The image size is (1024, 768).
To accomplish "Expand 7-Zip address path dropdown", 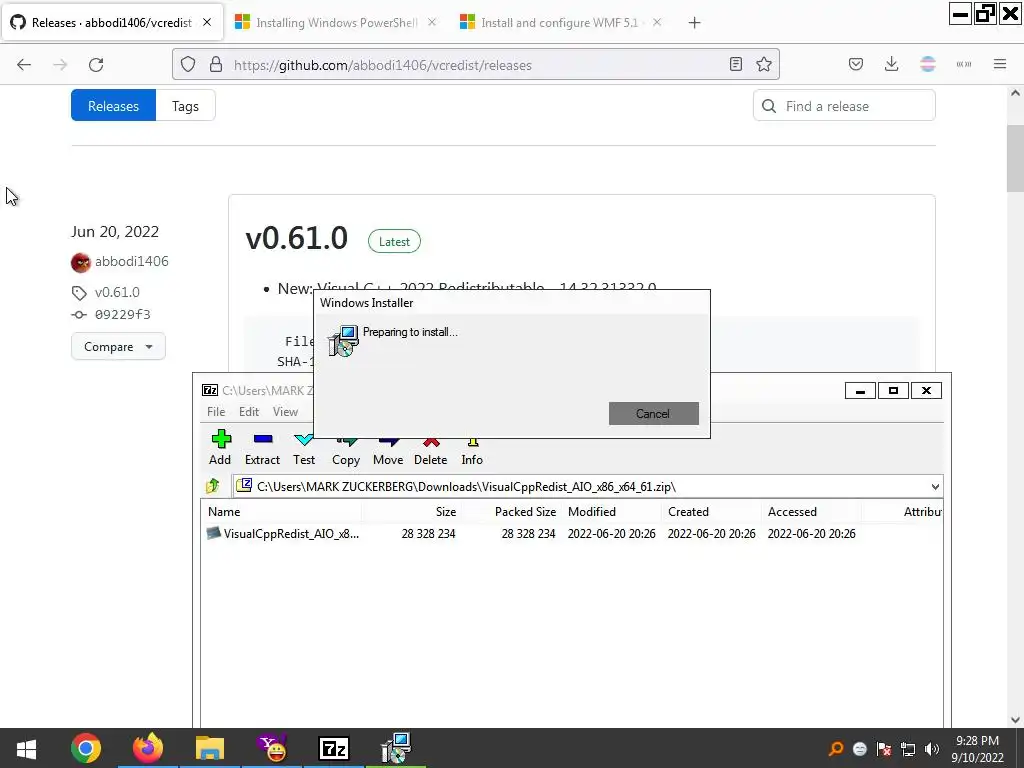I will coord(935,487).
